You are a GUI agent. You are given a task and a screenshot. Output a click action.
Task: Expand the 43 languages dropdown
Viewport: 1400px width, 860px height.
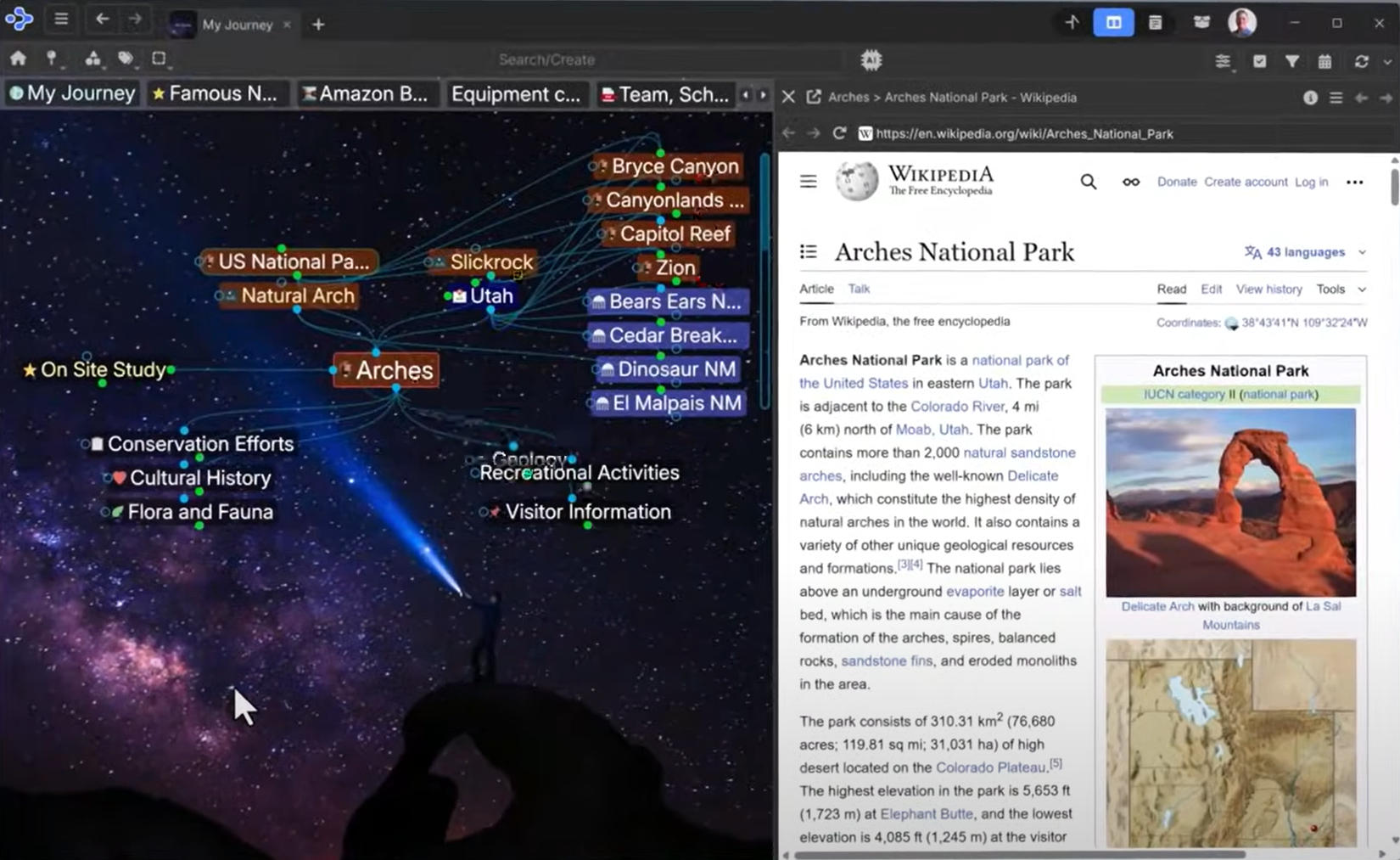(x=1305, y=252)
